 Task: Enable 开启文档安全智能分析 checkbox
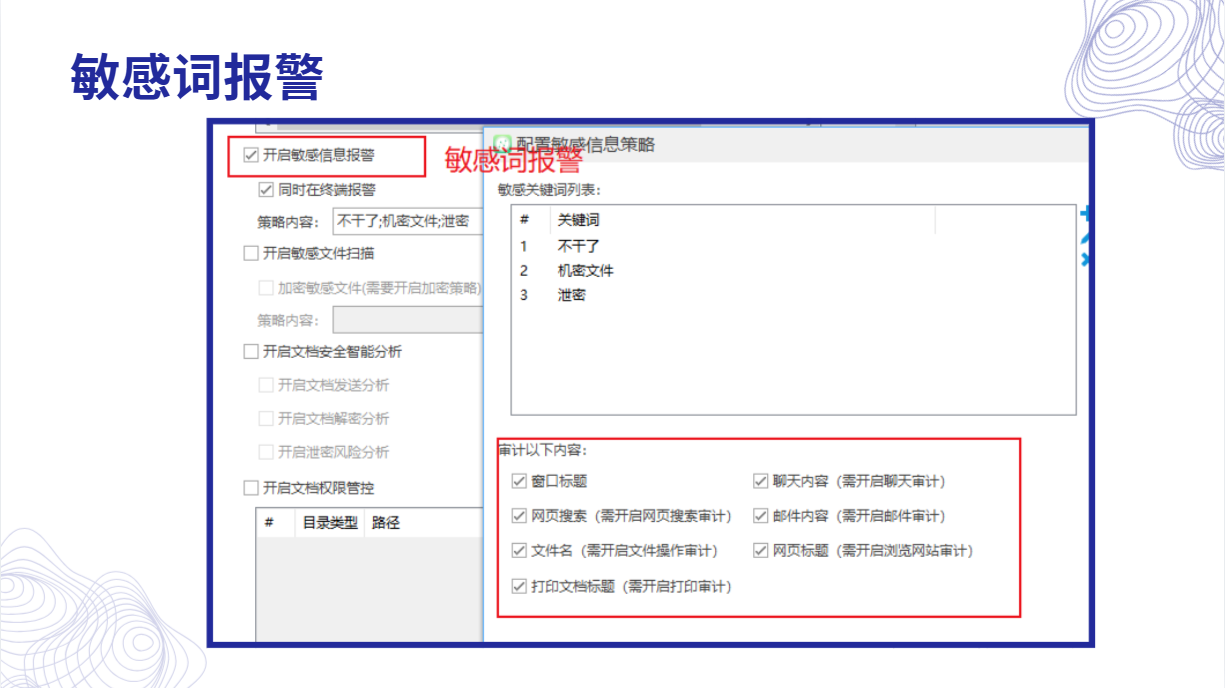pyautogui.click(x=251, y=352)
